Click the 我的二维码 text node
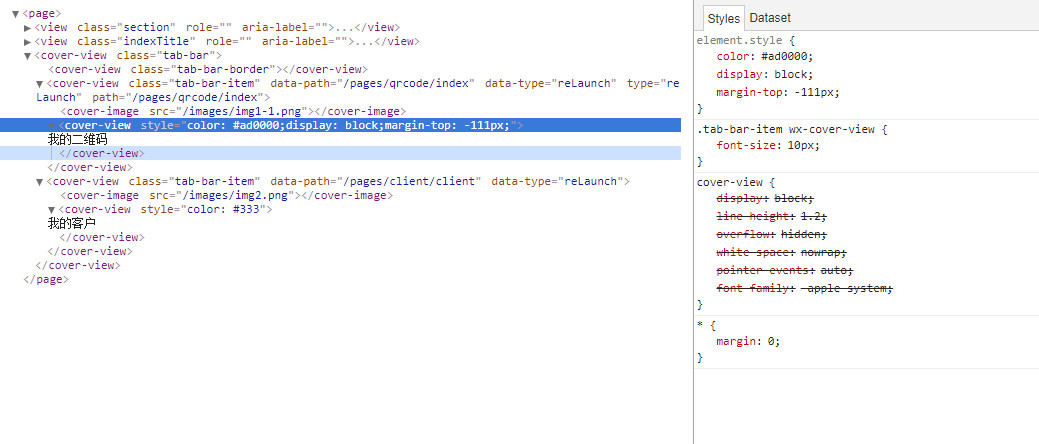This screenshot has width=1039, height=444. [x=78, y=139]
